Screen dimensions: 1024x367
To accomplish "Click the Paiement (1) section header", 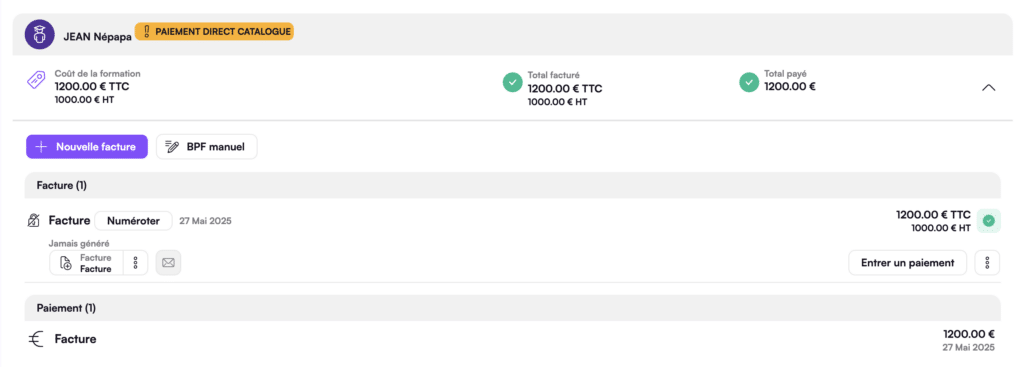I will click(513, 308).
